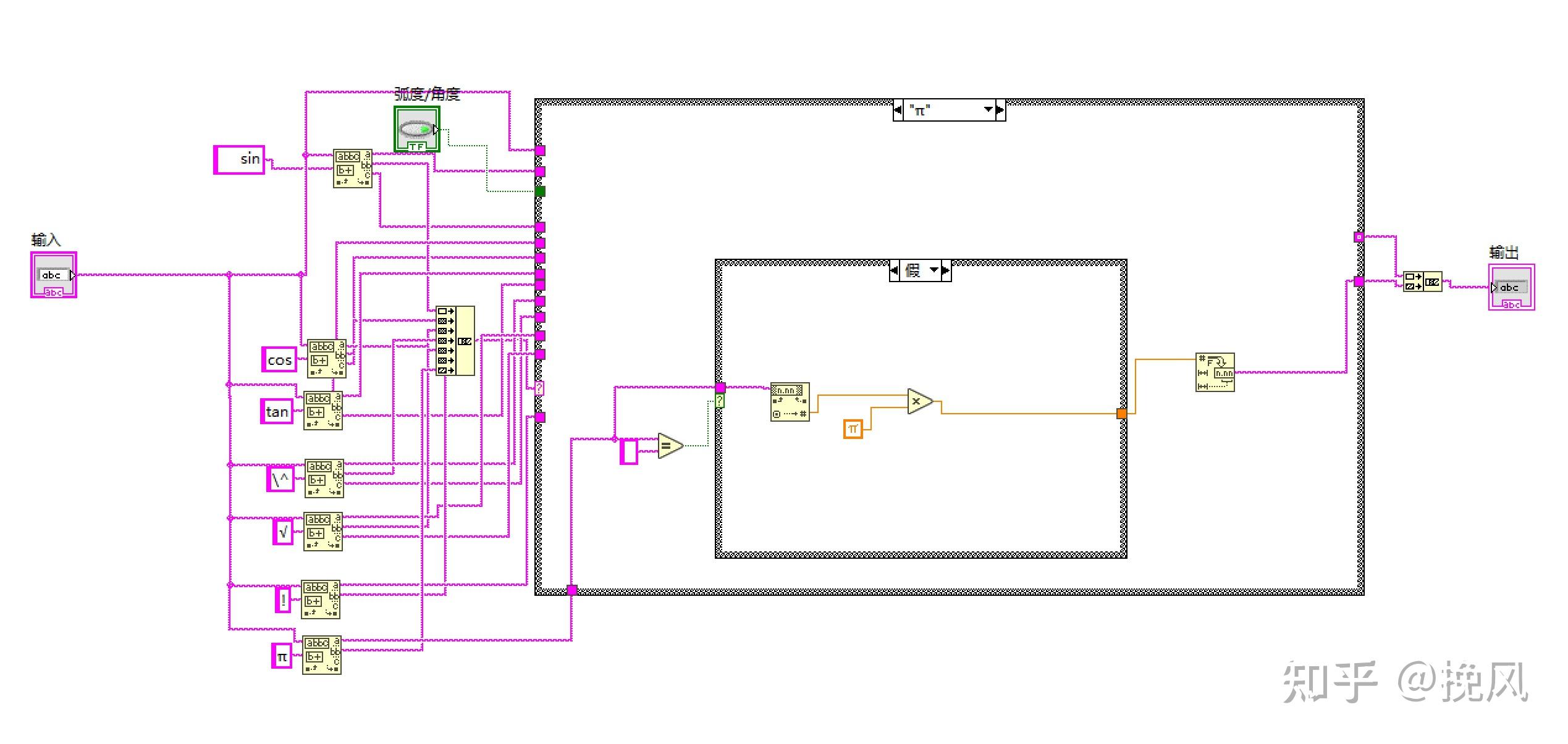Click the green boolean tunnel on case border
Image resolution: width=1568 pixels, height=744 pixels.
tap(540, 191)
